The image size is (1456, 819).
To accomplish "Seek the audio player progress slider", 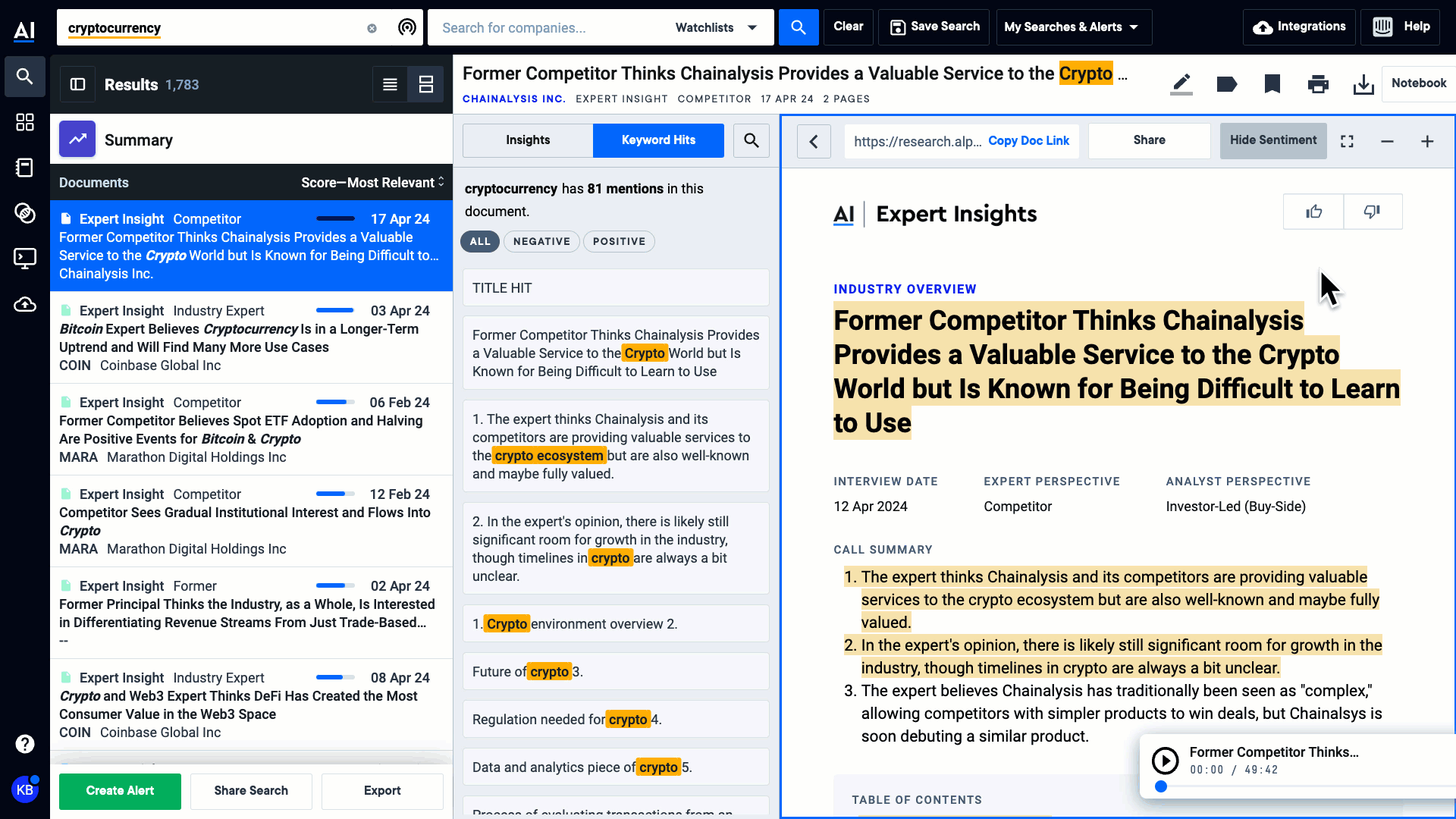I will click(x=1160, y=787).
